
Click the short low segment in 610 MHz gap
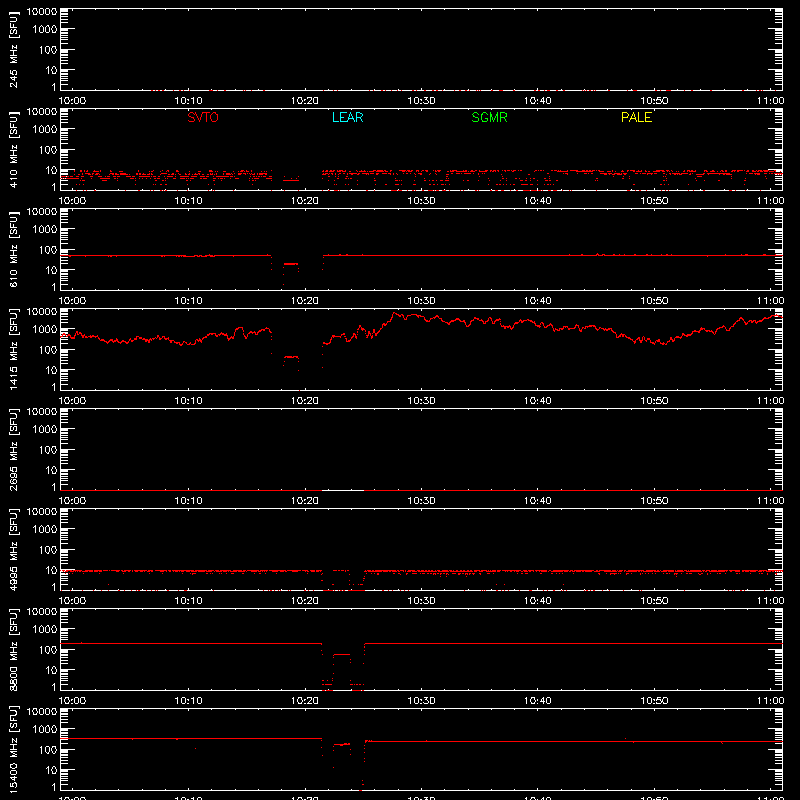coord(291,264)
